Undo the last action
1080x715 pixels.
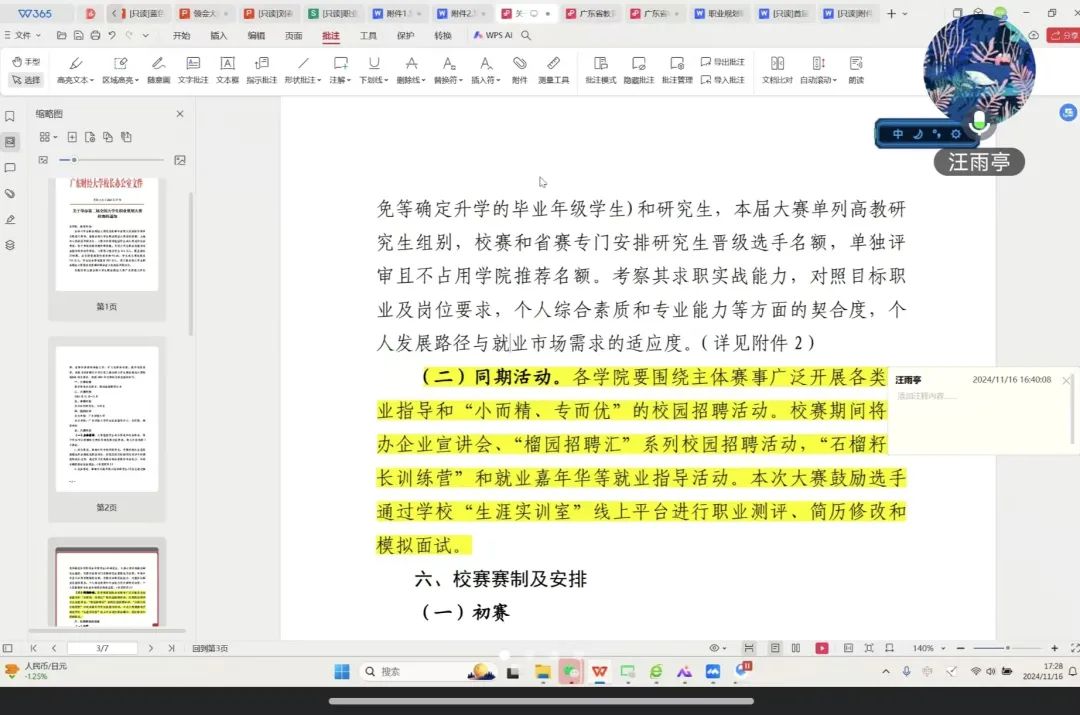[x=112, y=35]
